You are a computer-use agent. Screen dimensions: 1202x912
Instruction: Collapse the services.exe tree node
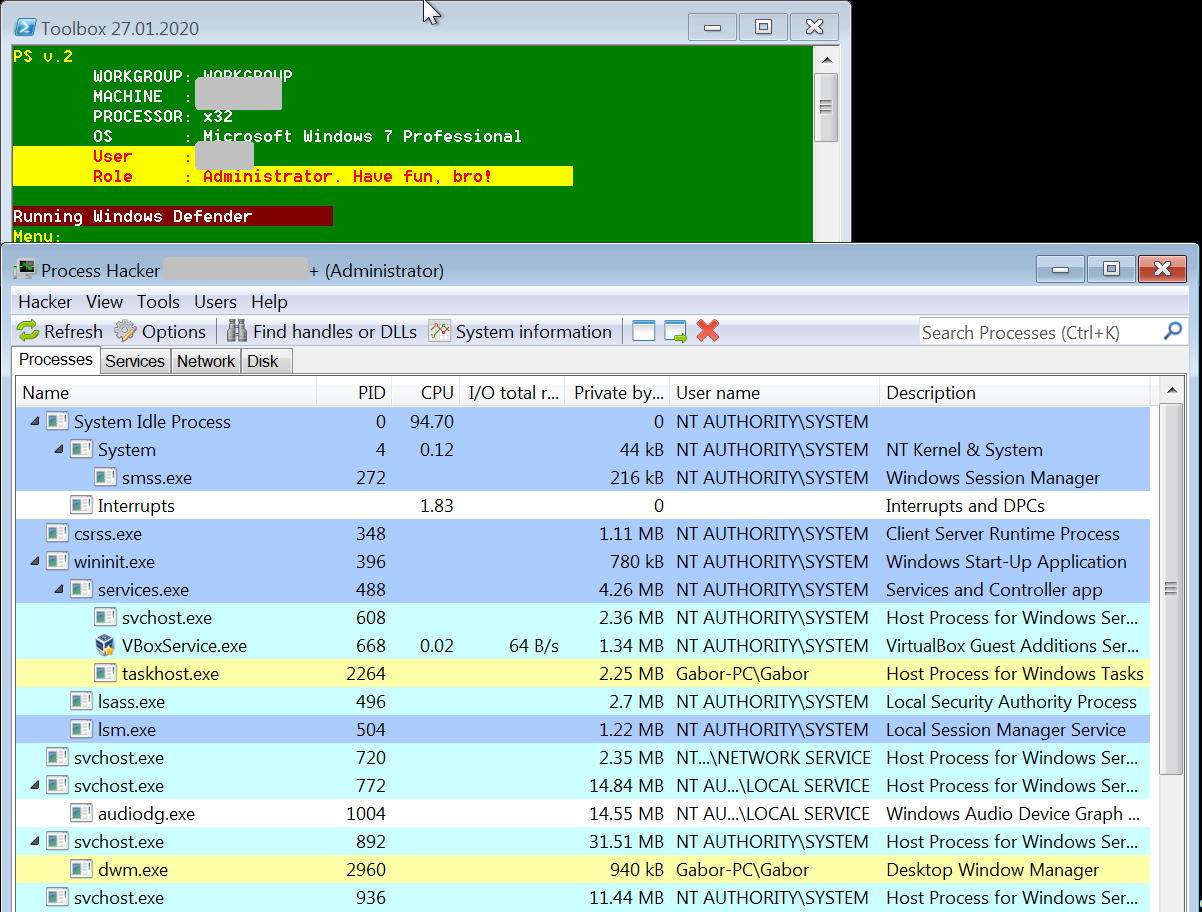click(59, 590)
